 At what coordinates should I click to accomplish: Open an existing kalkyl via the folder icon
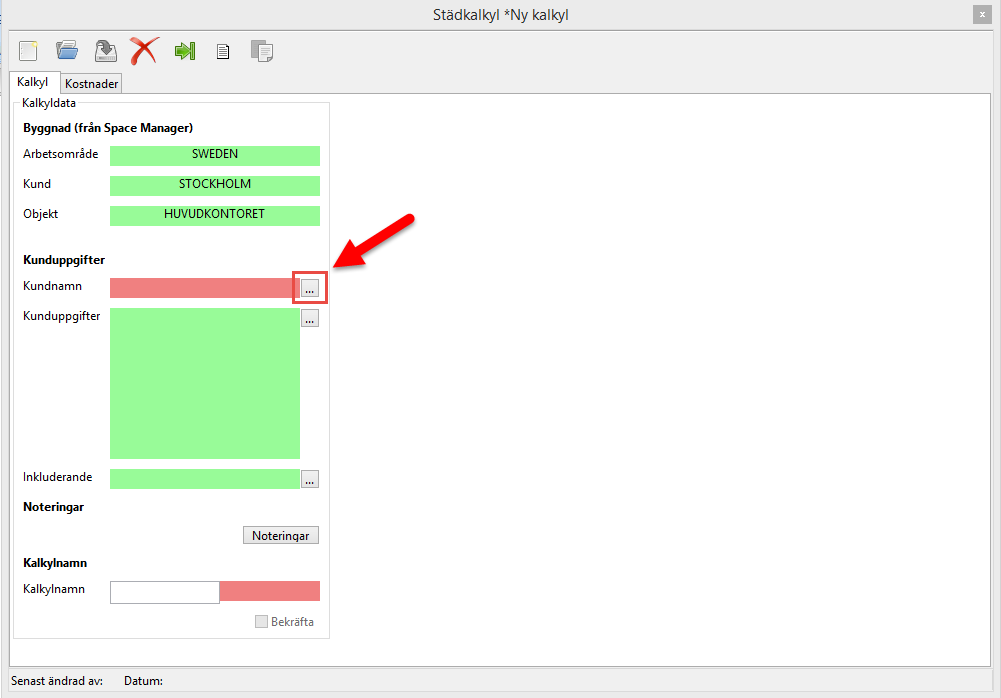click(67, 51)
